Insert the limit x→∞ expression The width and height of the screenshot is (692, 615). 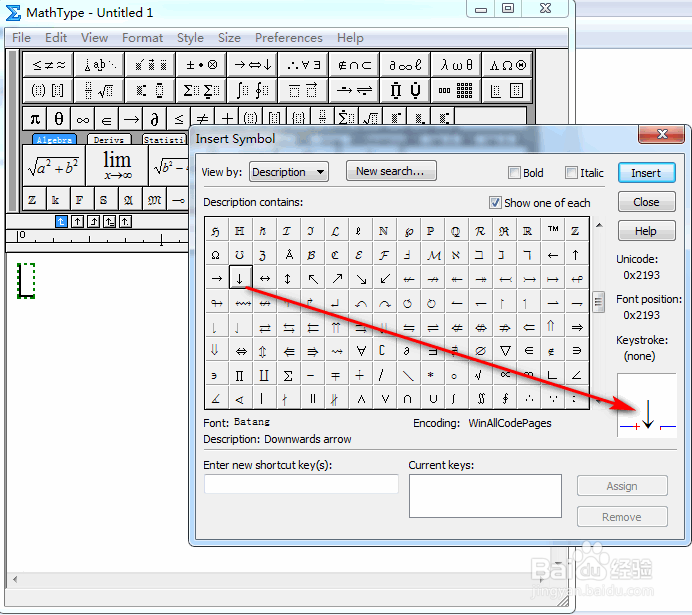[117, 166]
